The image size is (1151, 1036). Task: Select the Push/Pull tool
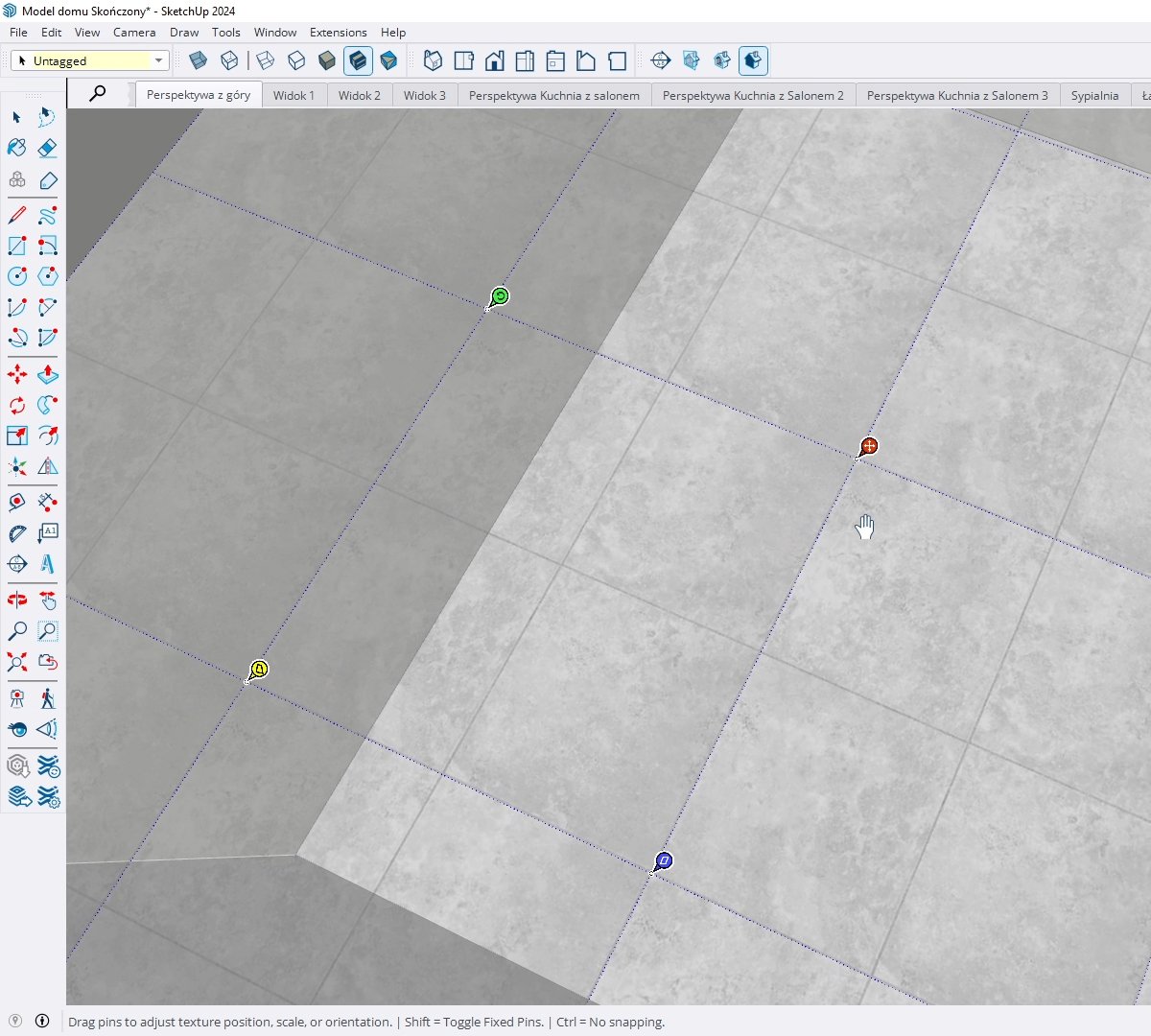[47, 374]
